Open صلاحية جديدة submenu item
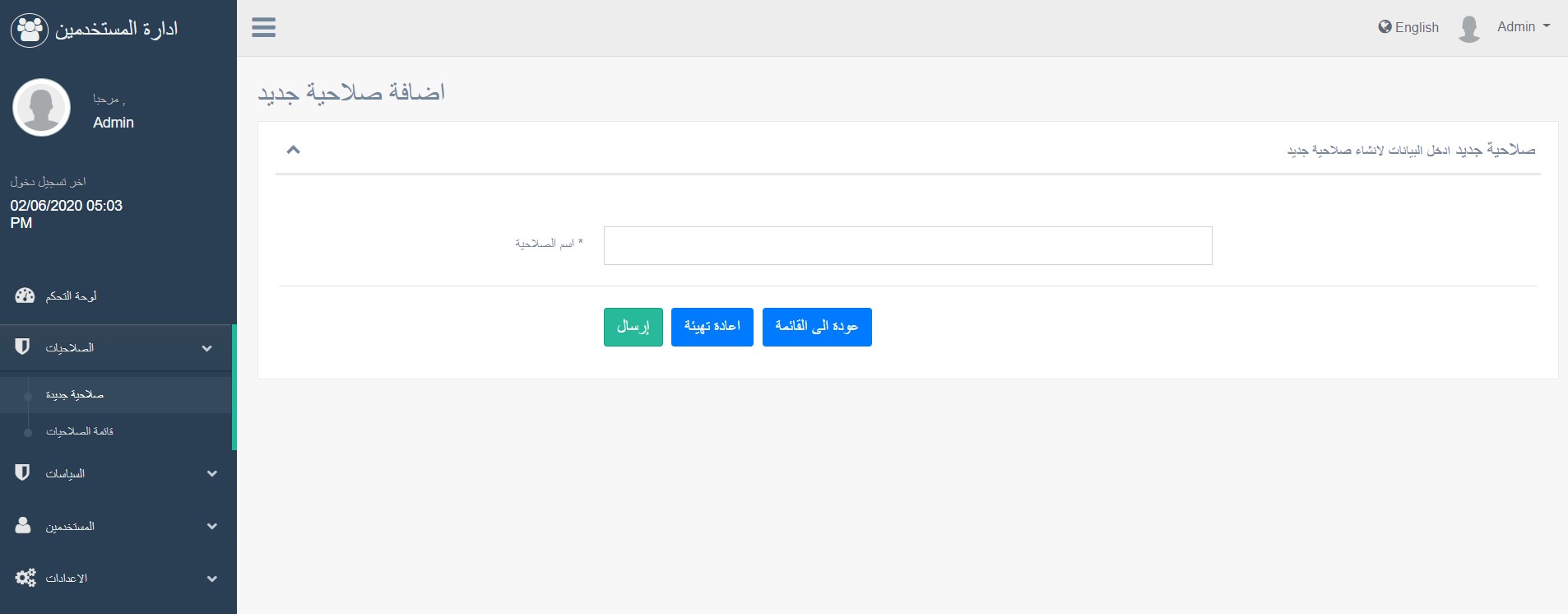Viewport: 1568px width, 614px height. point(75,395)
